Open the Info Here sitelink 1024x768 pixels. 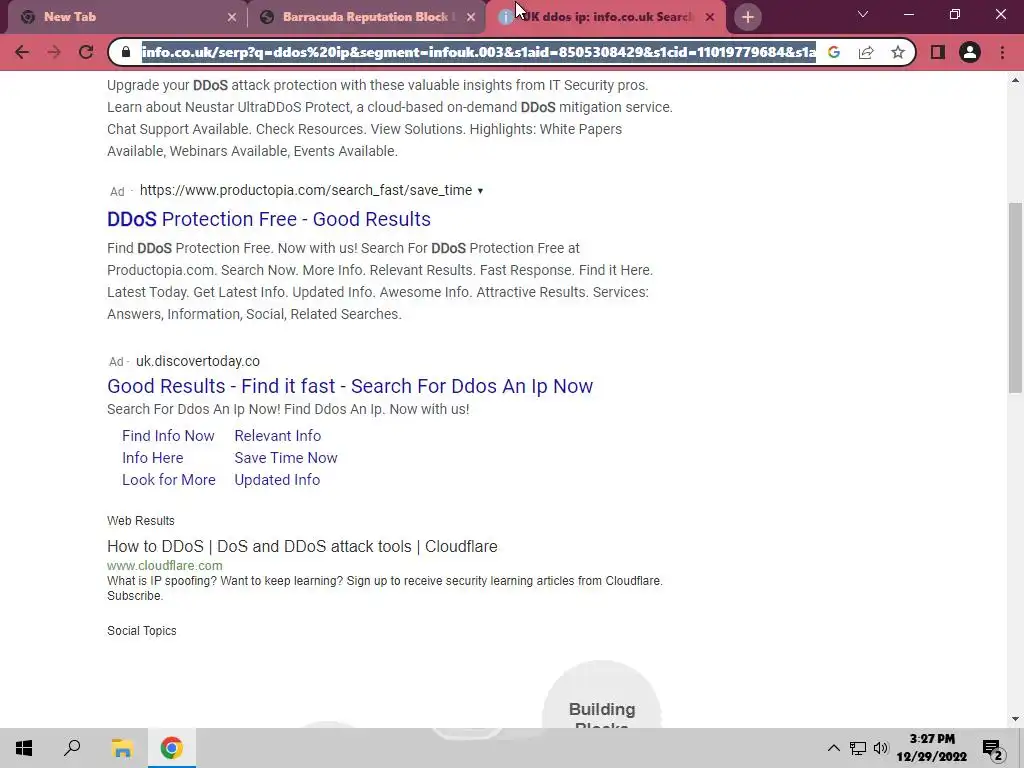153,458
